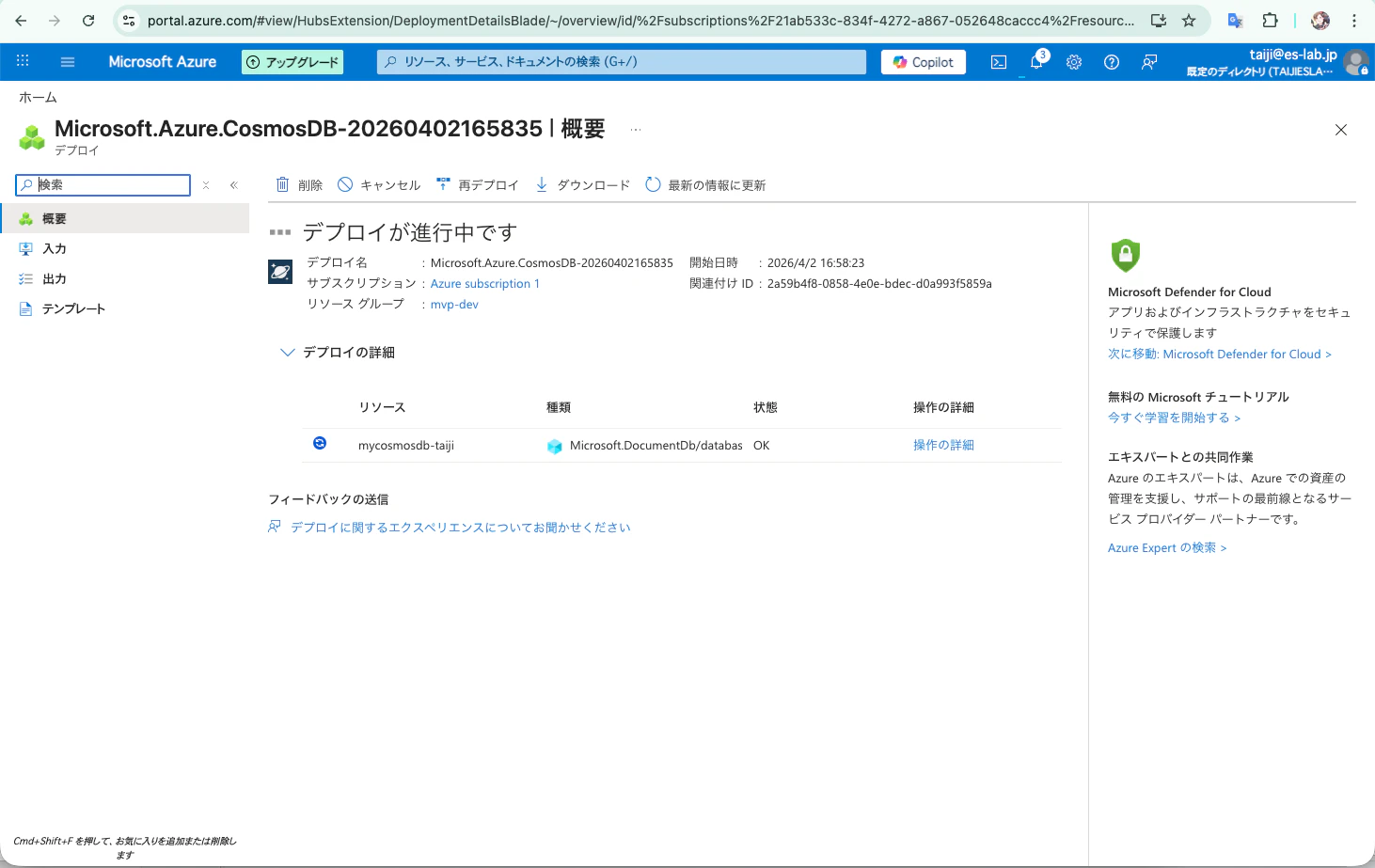Open the Azure subscription 1 link
The height and width of the screenshot is (868, 1375).
pyautogui.click(x=484, y=283)
